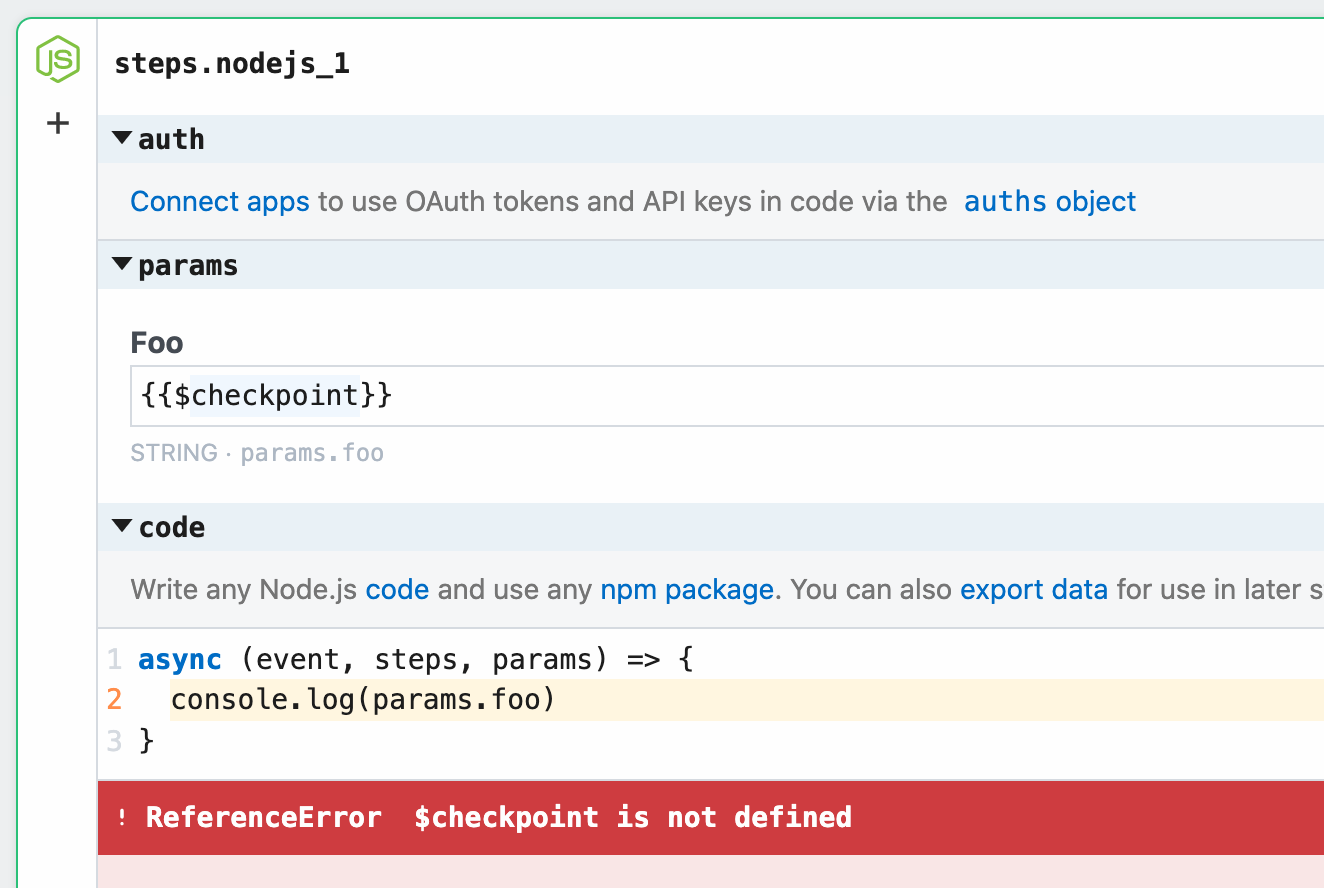Collapse the auth section triangle
Image resolution: width=1324 pixels, height=888 pixels.
pyautogui.click(x=122, y=138)
